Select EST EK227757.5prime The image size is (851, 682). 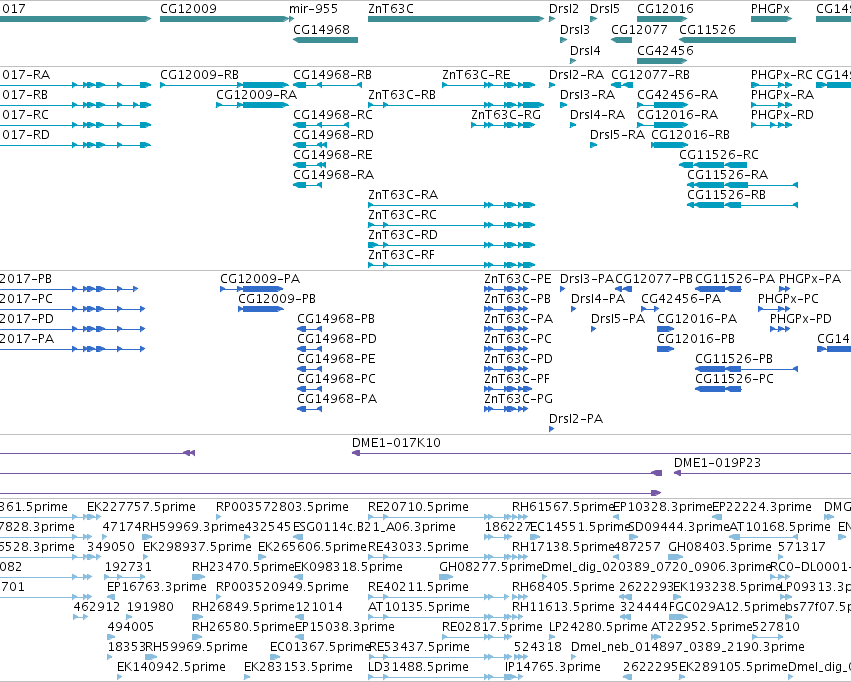coord(141,507)
